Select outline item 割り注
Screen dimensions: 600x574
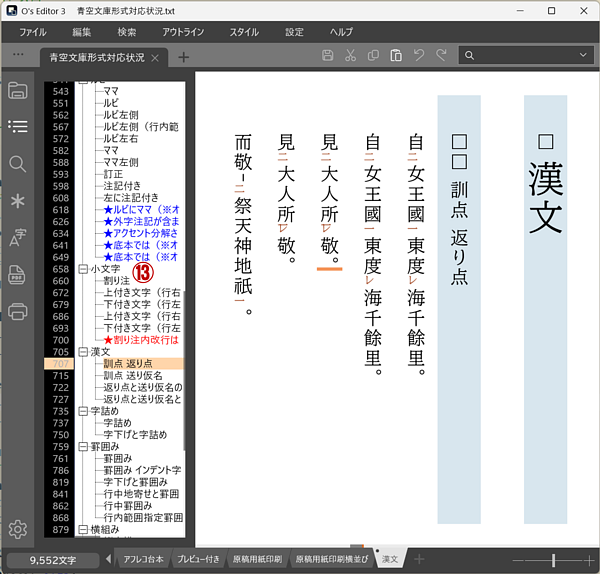tap(117, 280)
